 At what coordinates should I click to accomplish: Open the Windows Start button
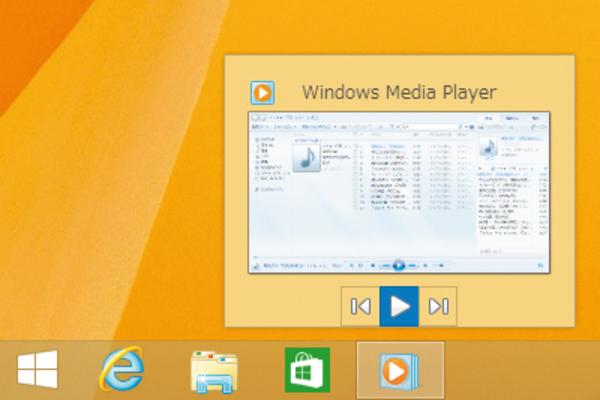point(38,369)
